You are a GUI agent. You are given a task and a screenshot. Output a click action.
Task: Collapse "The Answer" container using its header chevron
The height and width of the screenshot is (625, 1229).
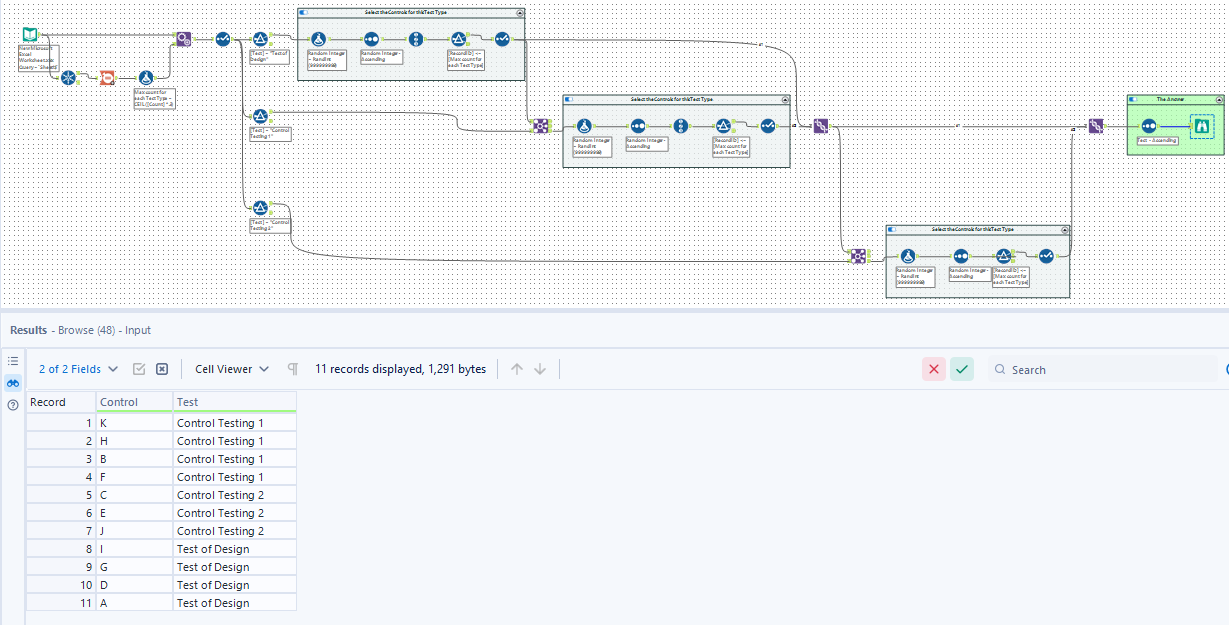(x=1218, y=100)
